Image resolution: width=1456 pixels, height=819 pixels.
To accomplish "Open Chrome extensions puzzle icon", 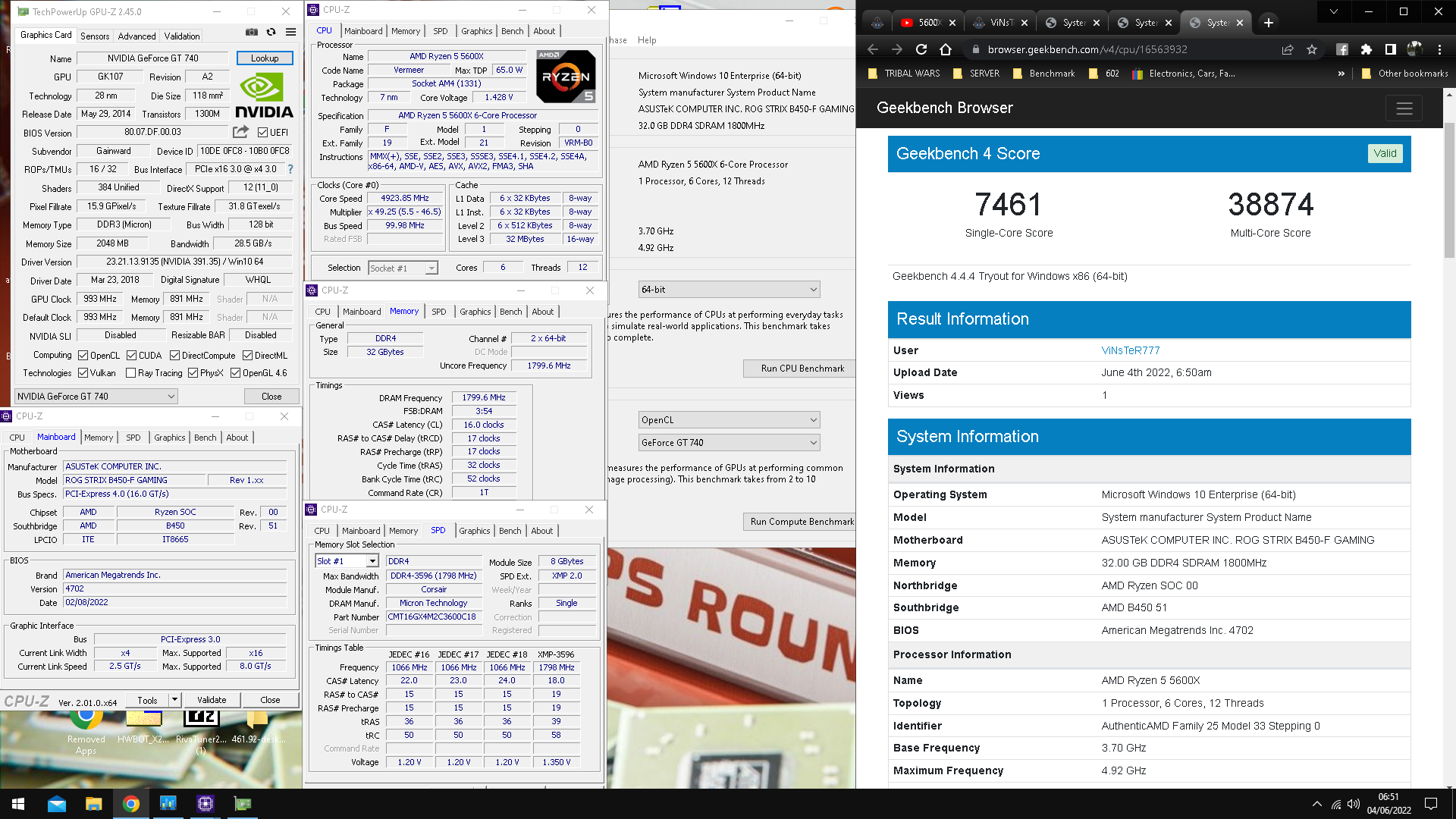I will (x=1366, y=49).
